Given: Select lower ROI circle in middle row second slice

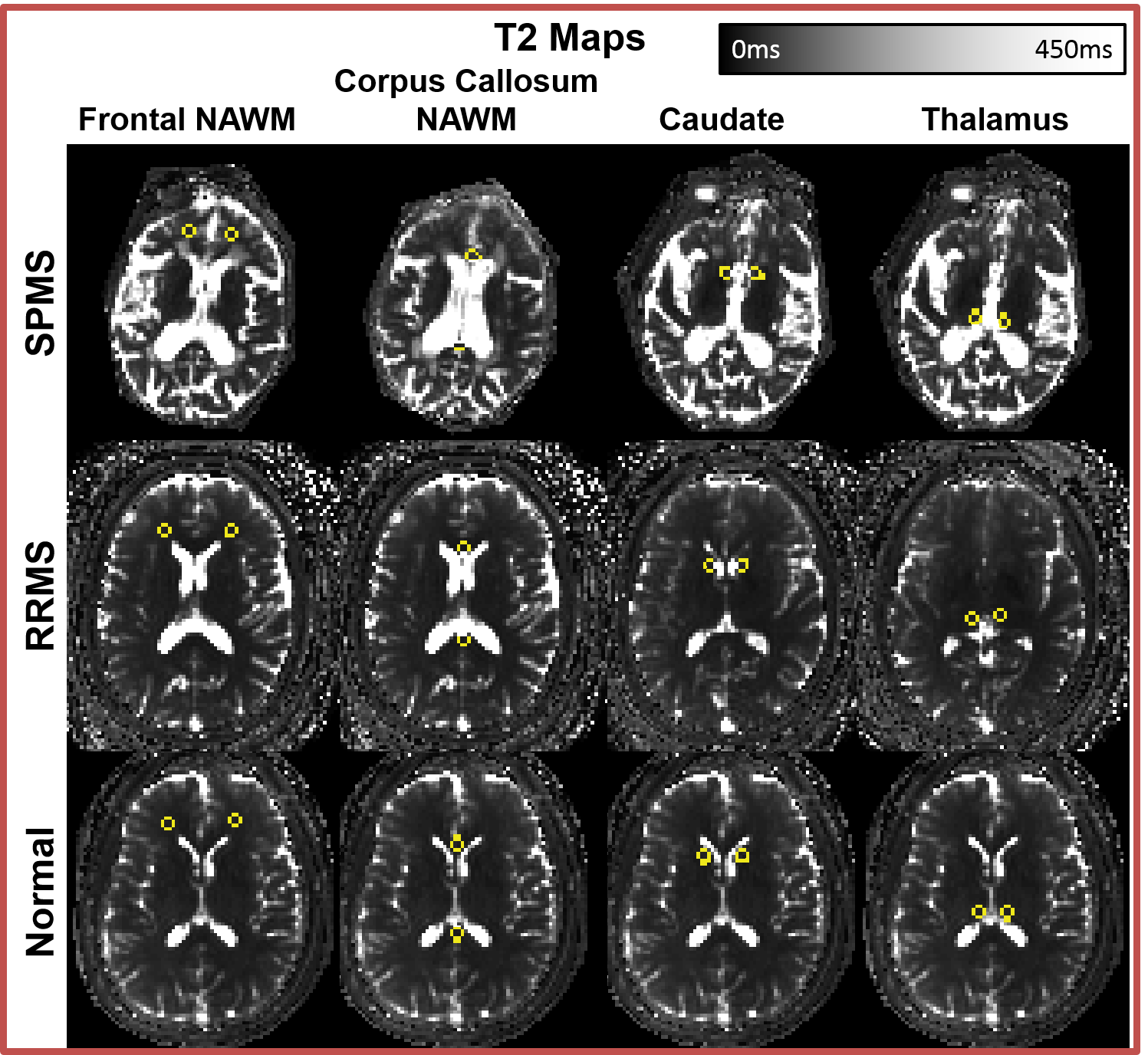Looking at the screenshot, I should [x=463, y=639].
